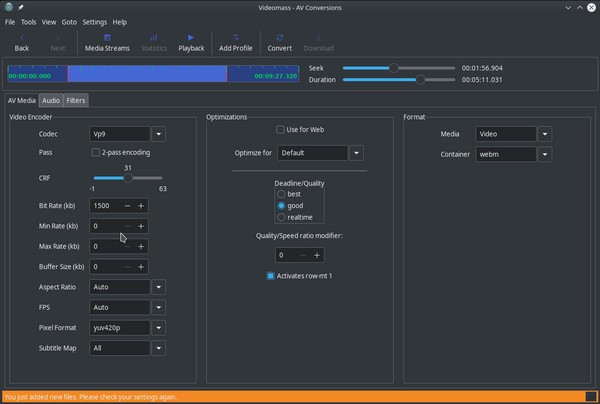Select the best Deadline/Quality option

point(282,194)
